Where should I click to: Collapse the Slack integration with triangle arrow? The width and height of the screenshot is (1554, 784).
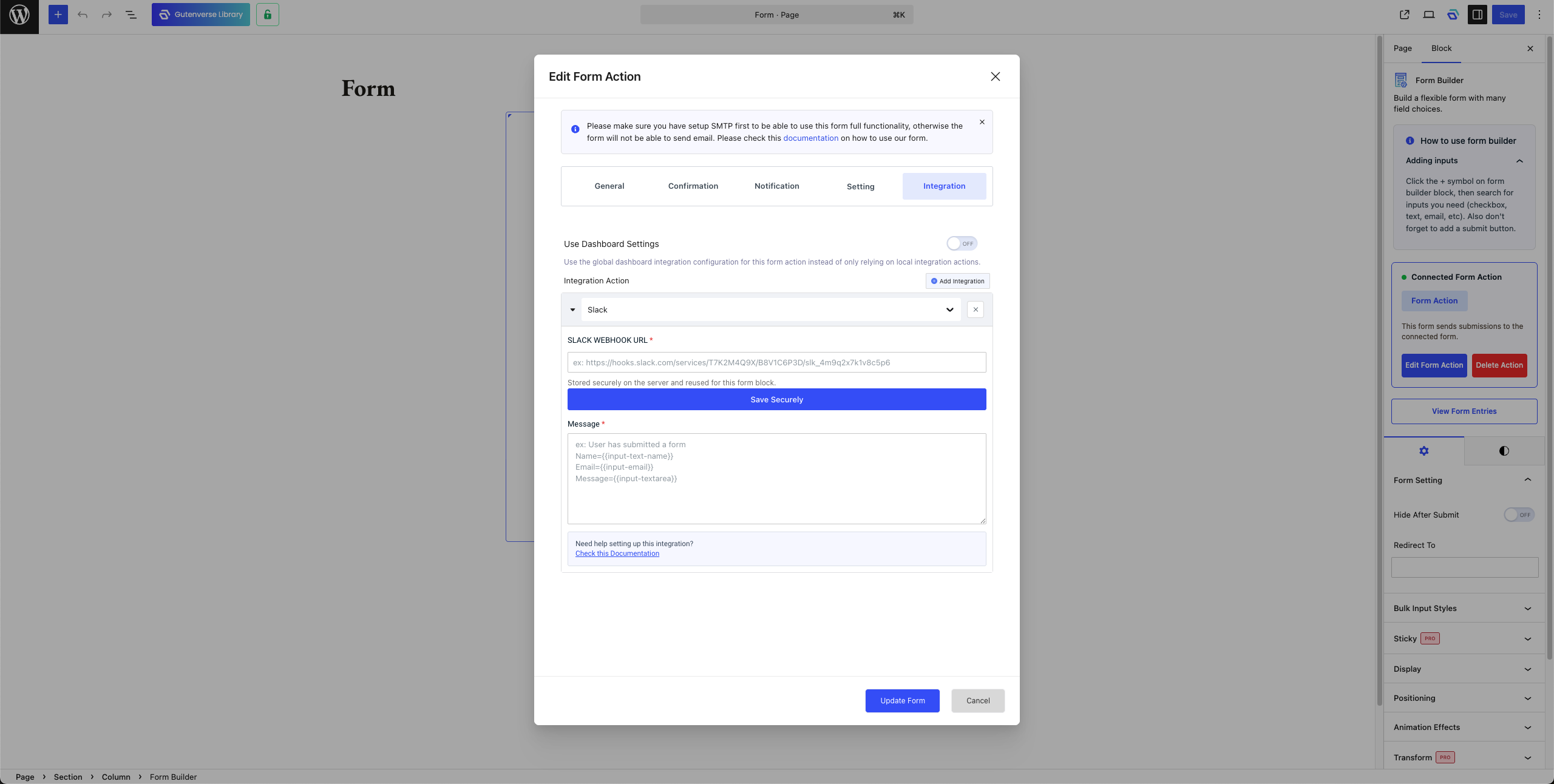[x=572, y=309]
